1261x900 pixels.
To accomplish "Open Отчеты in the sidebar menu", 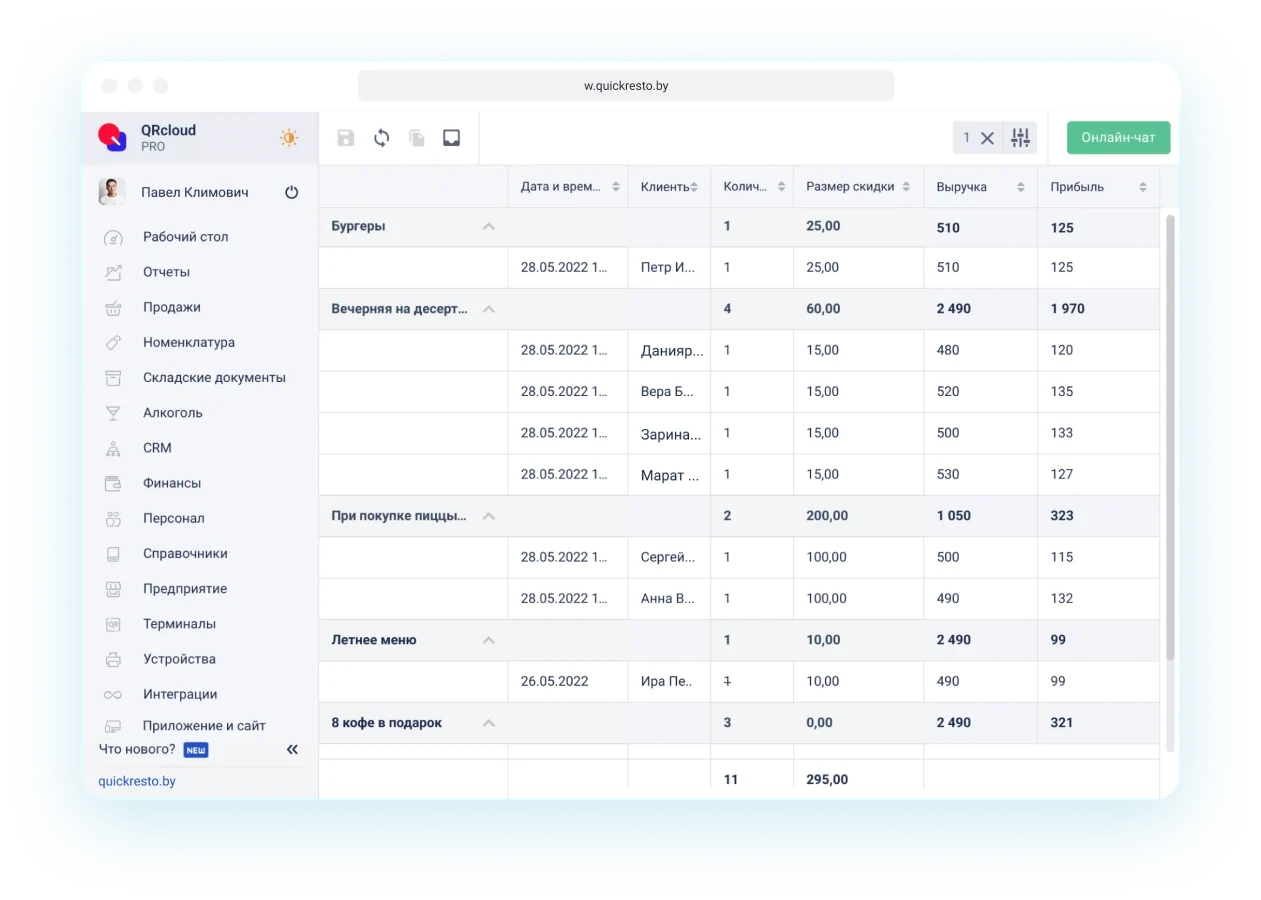I will pyautogui.click(x=166, y=272).
